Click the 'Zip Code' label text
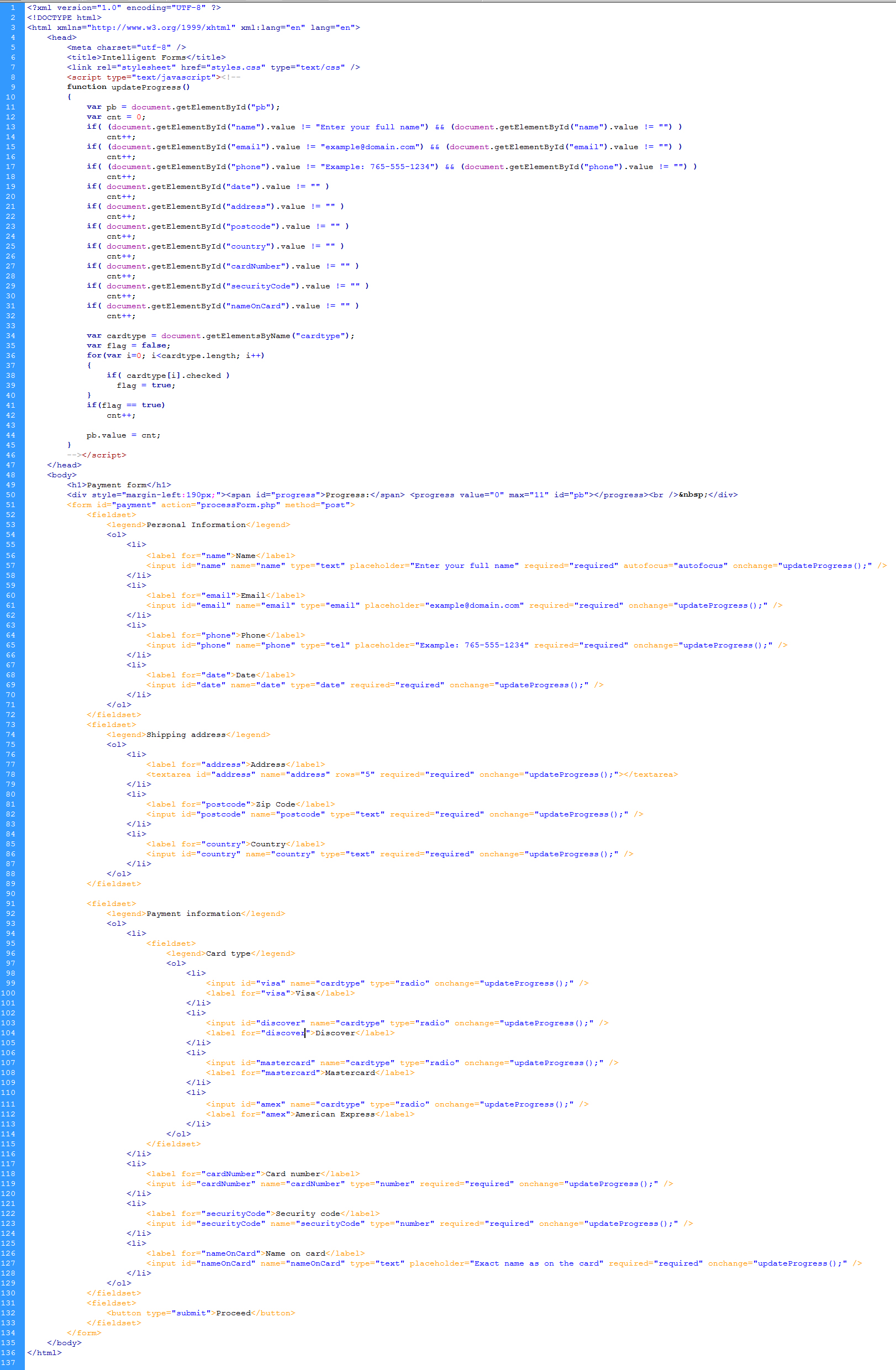Screen dimensions: 896x1370 (276, 805)
